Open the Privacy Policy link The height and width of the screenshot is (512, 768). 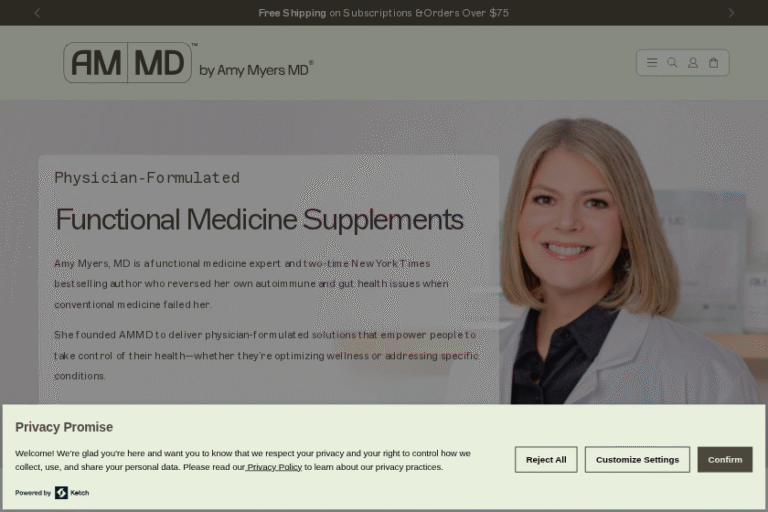point(274,467)
